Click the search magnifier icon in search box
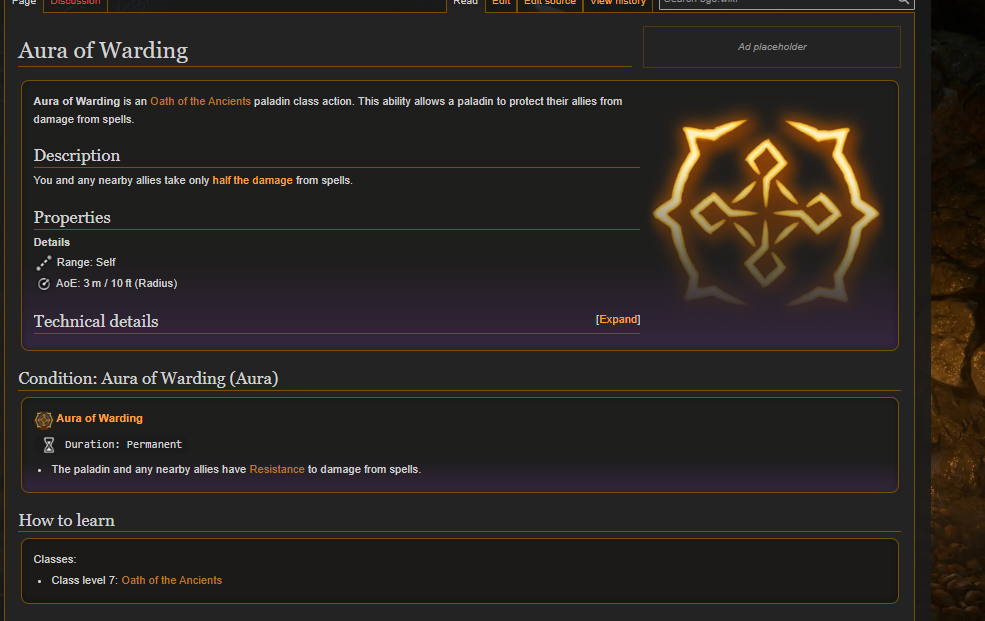 coord(903,2)
